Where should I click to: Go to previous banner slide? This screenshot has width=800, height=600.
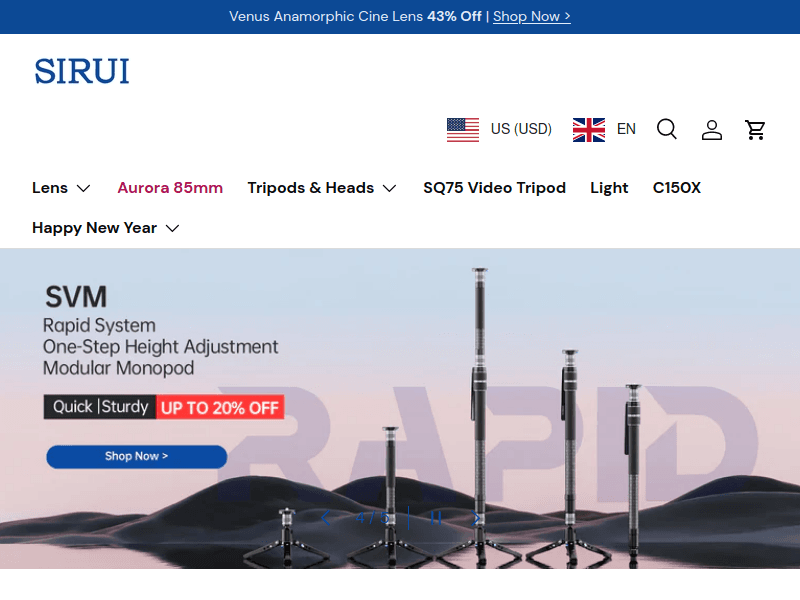click(x=326, y=518)
